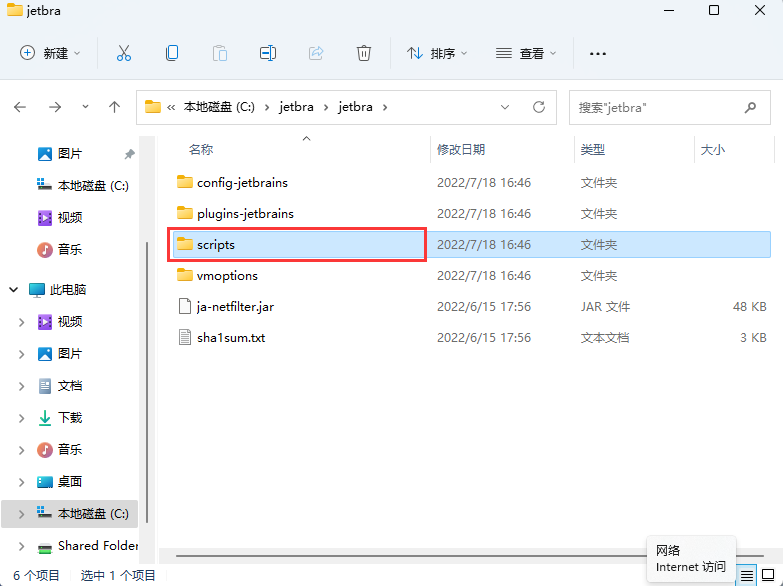Select 桌面 in navigation pane
The width and height of the screenshot is (783, 586).
click(59, 482)
